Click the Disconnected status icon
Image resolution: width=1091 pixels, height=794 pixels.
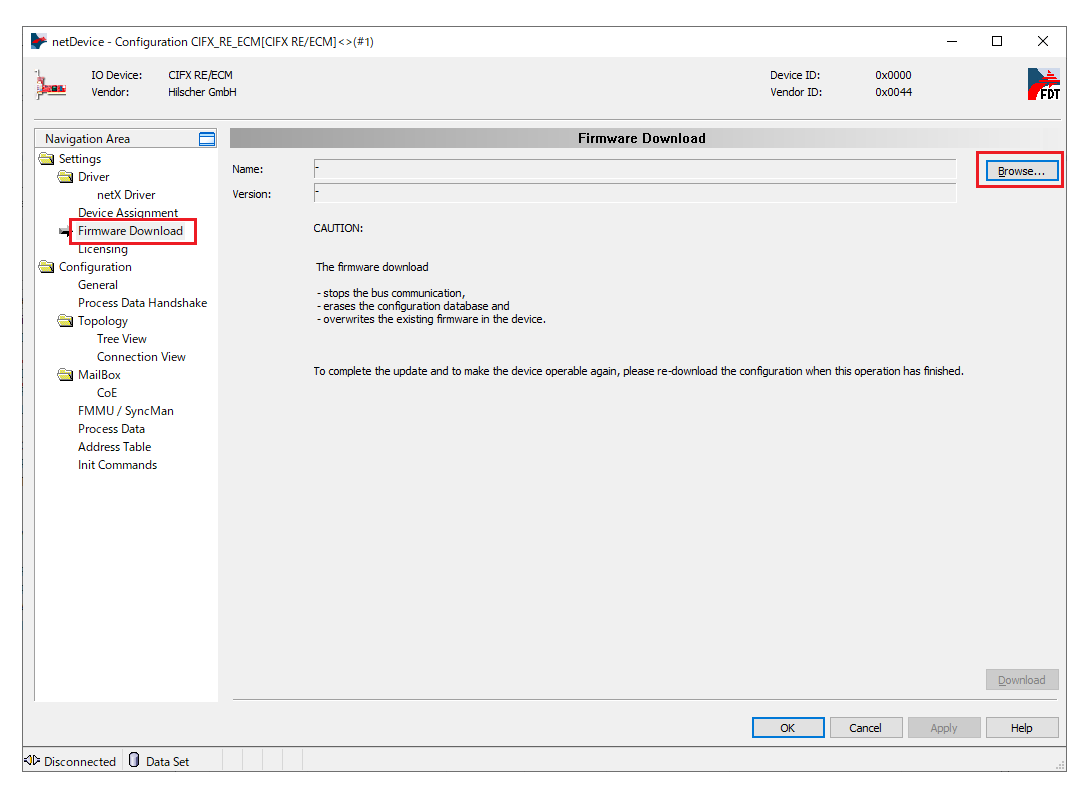point(32,761)
